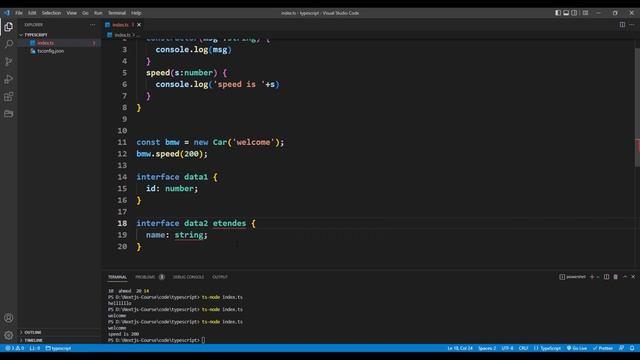
Task: Open editor more actions menu
Action: pos(631,25)
